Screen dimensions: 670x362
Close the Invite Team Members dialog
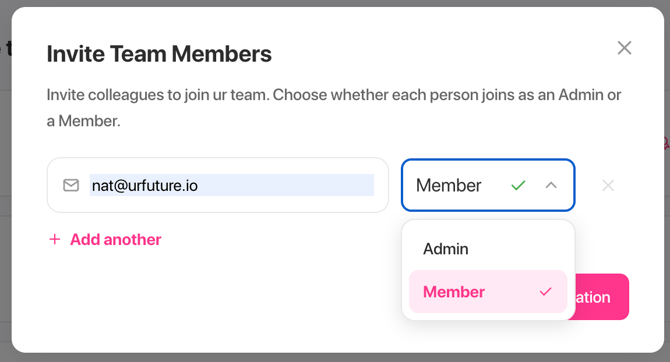pos(624,48)
